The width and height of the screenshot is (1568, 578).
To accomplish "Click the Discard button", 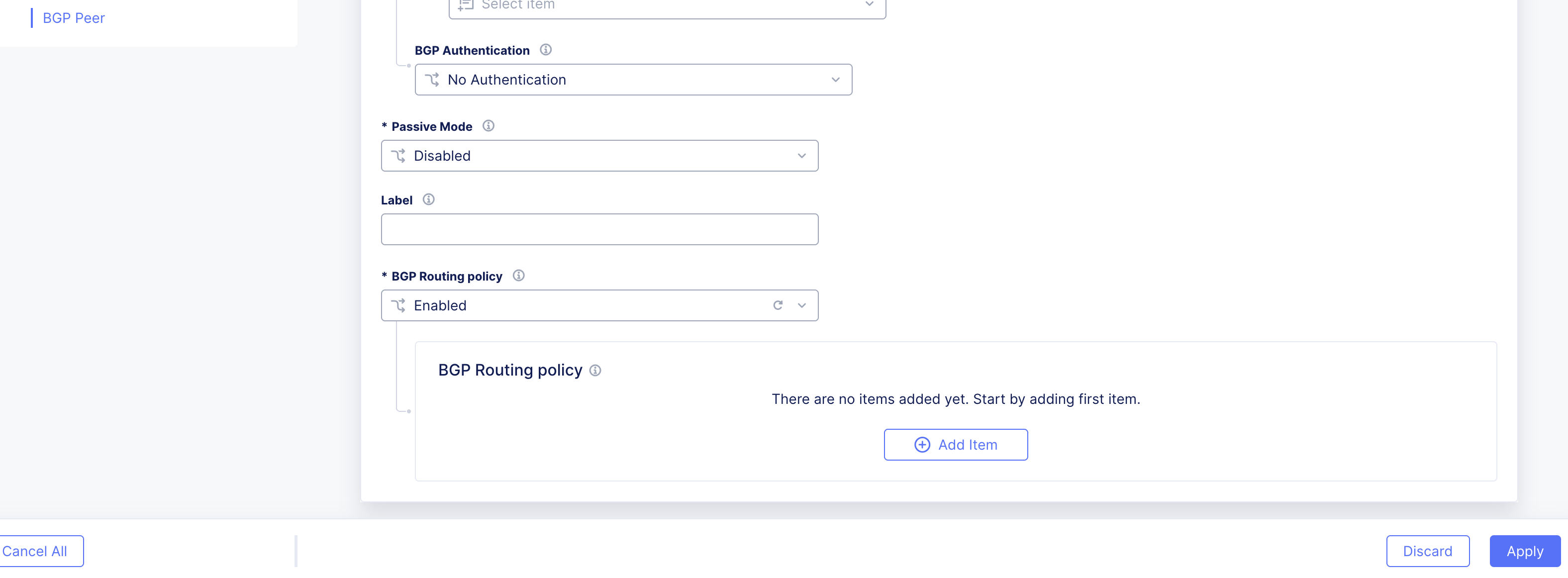I will click(1427, 551).
